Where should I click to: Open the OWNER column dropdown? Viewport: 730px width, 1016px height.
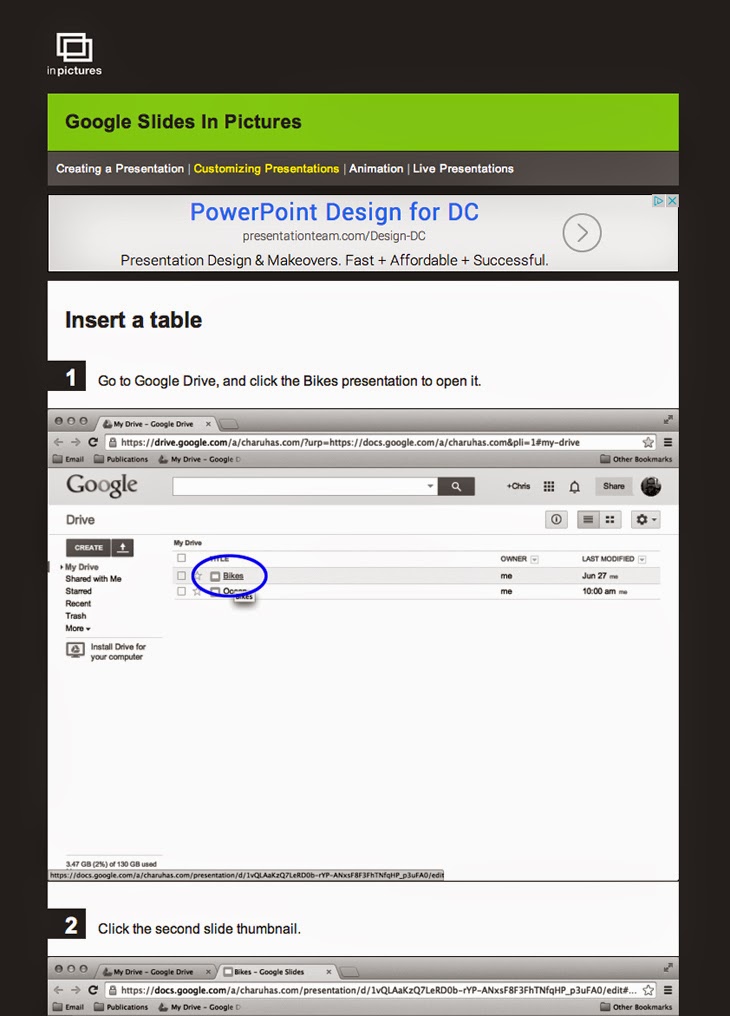(x=534, y=559)
